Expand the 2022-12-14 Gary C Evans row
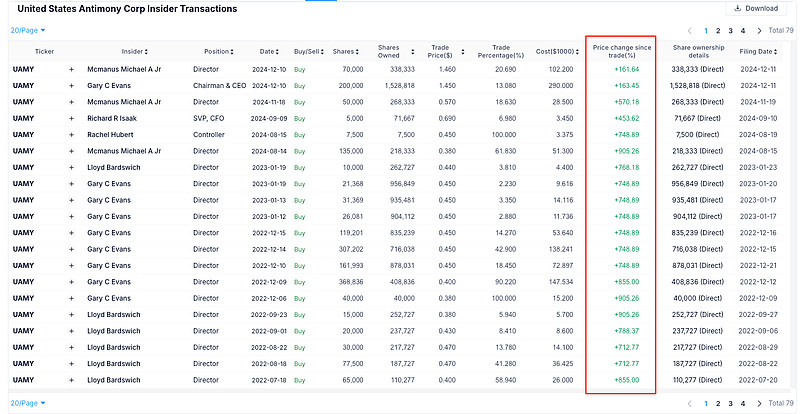Image resolution: width=800 pixels, height=414 pixels. (x=71, y=249)
